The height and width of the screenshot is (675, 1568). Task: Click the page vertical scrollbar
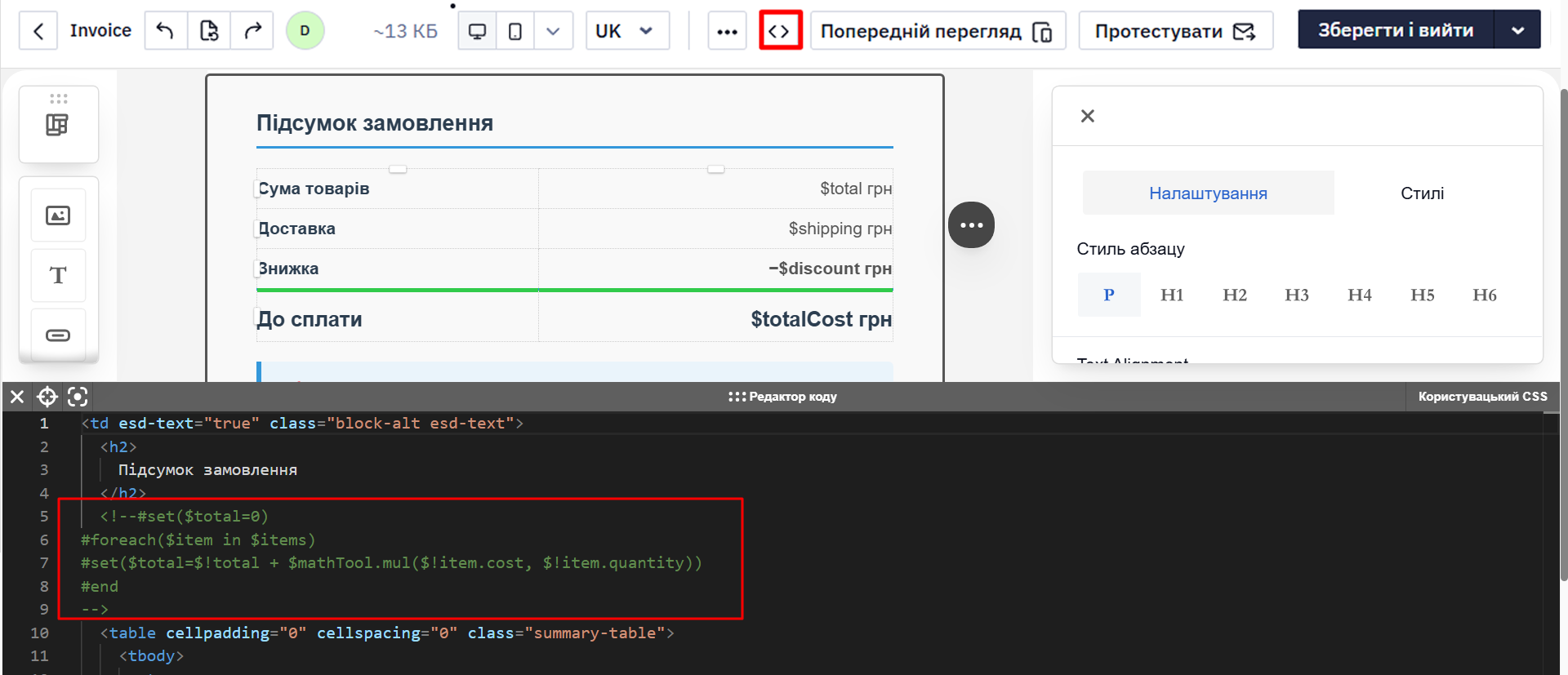(x=1563, y=335)
